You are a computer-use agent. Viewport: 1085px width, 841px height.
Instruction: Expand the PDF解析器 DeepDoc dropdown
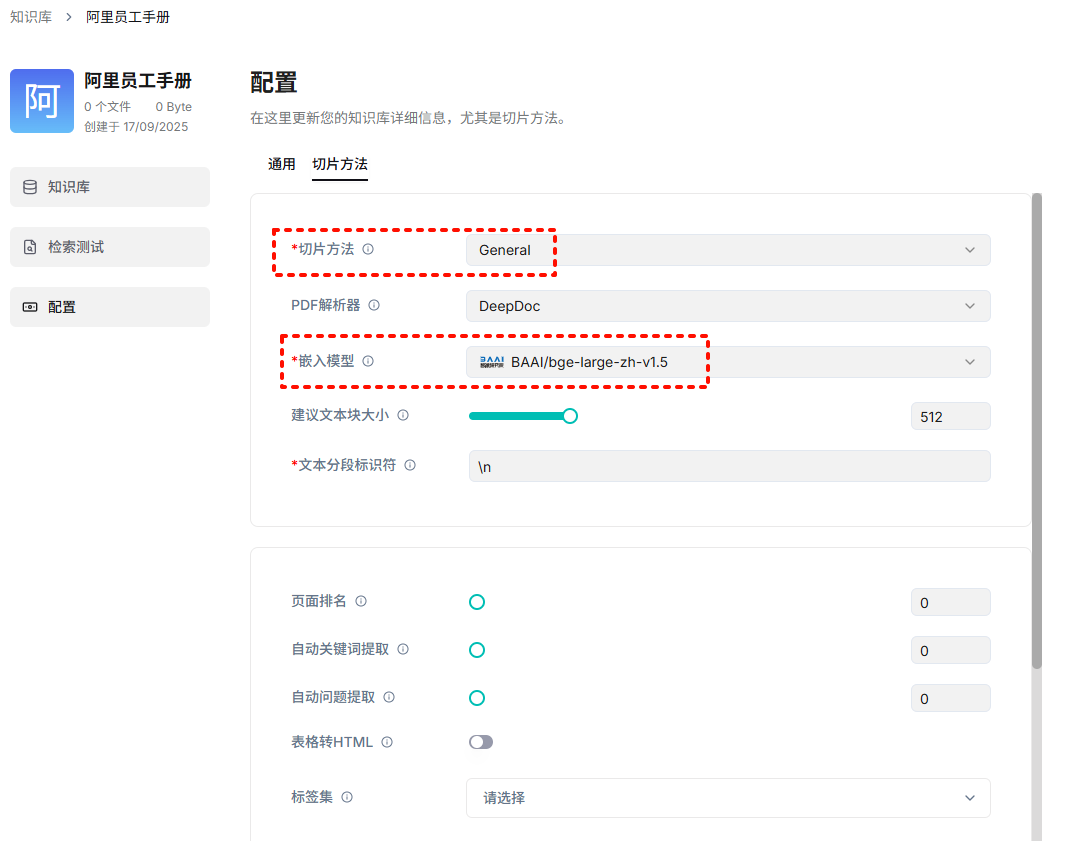728,306
